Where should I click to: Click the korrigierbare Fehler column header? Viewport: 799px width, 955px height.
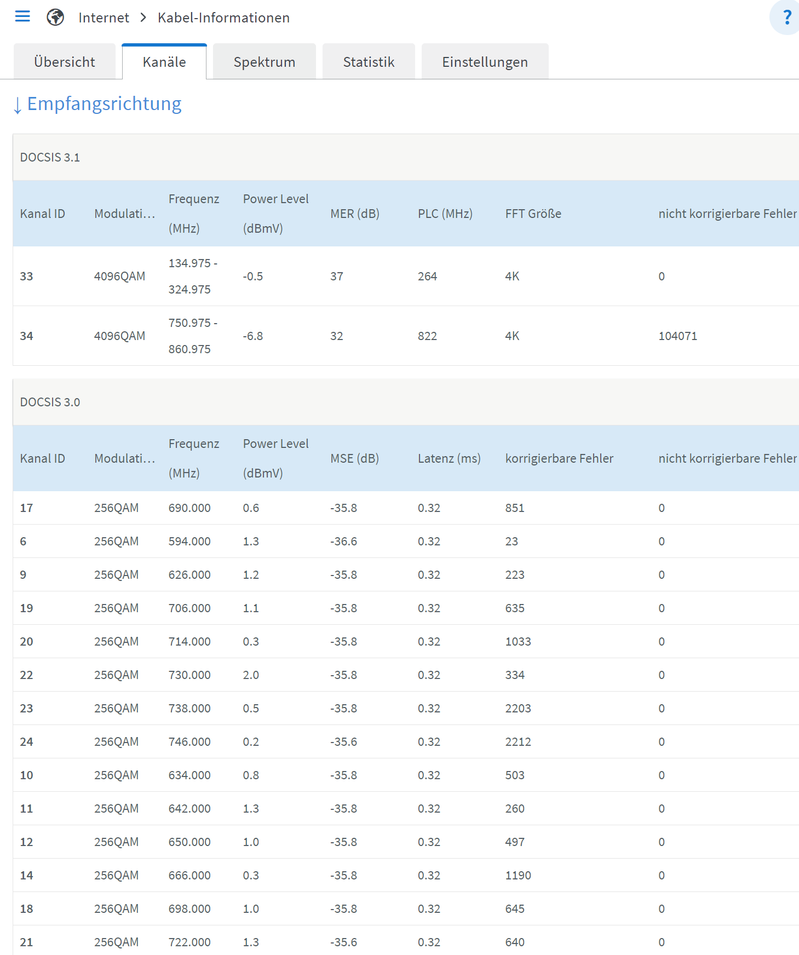(x=559, y=458)
